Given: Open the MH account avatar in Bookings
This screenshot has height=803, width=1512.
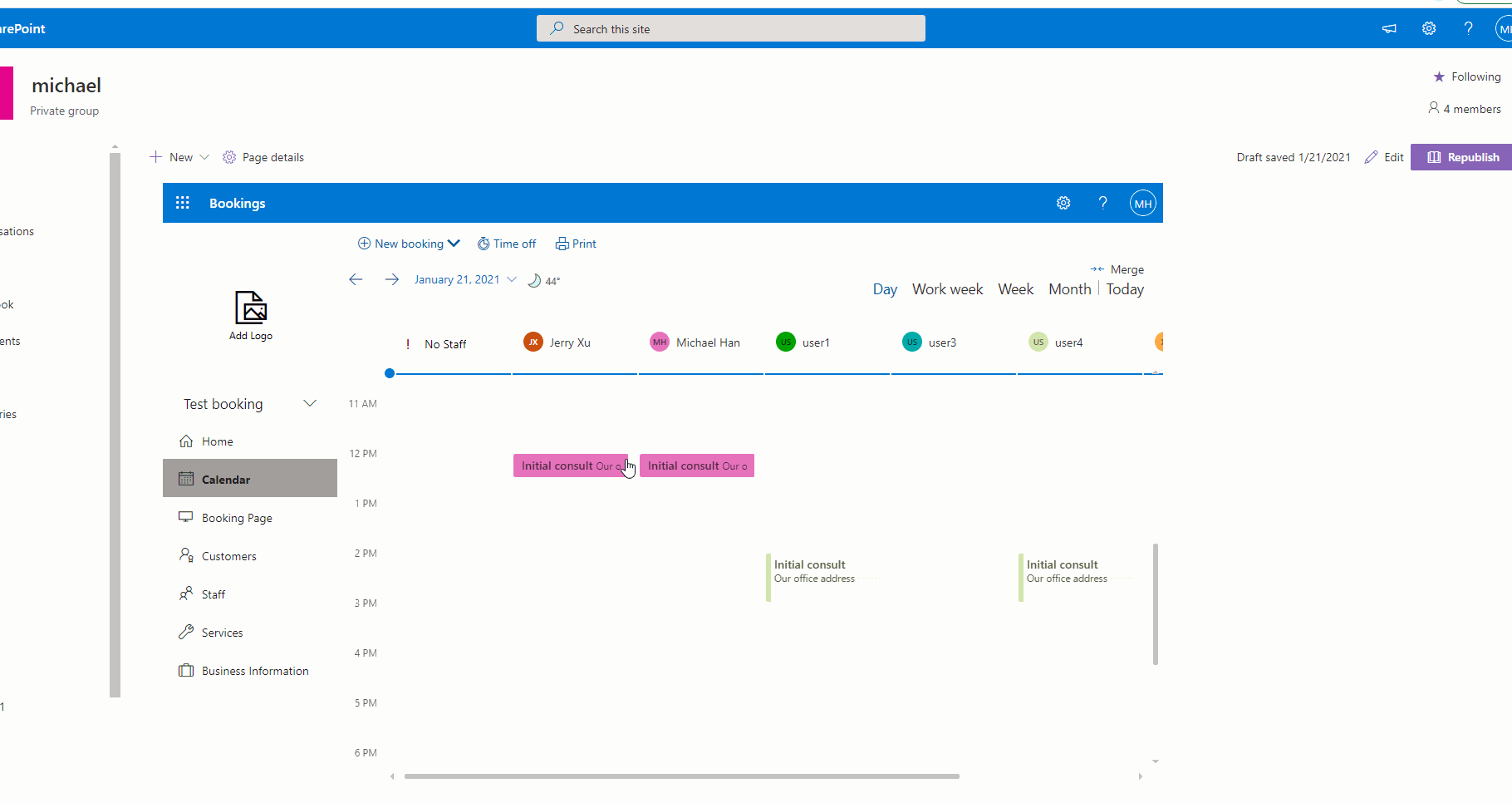Looking at the screenshot, I should point(1143,203).
